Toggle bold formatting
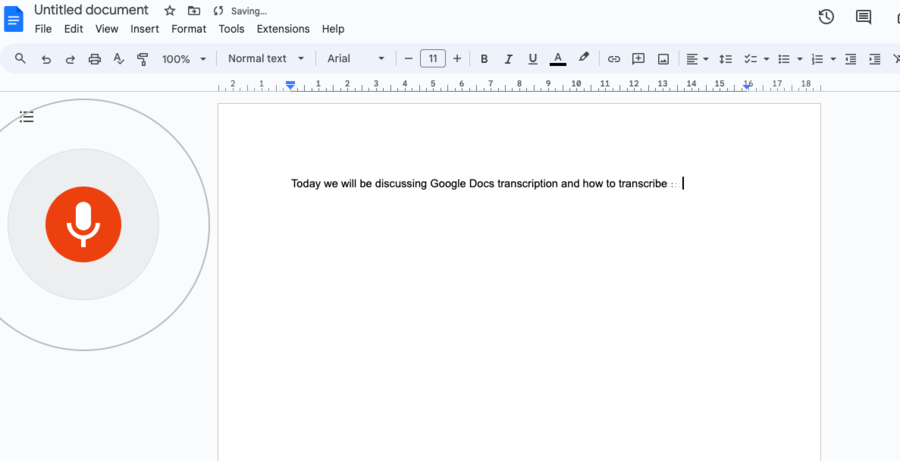Screen dimensions: 900x461 (484, 59)
